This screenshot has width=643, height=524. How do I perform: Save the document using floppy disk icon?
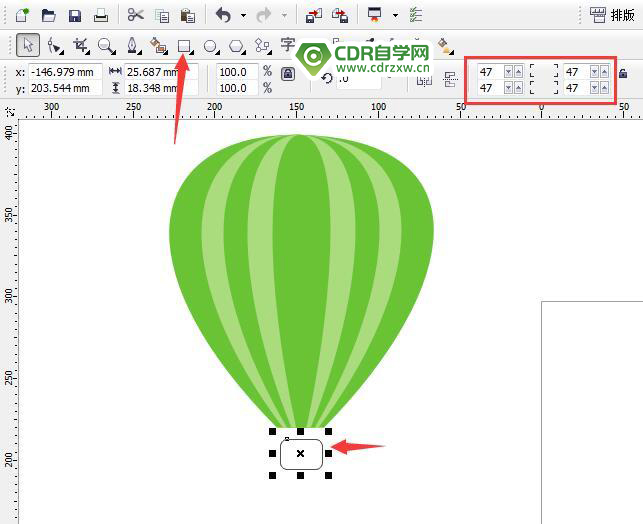click(x=75, y=16)
